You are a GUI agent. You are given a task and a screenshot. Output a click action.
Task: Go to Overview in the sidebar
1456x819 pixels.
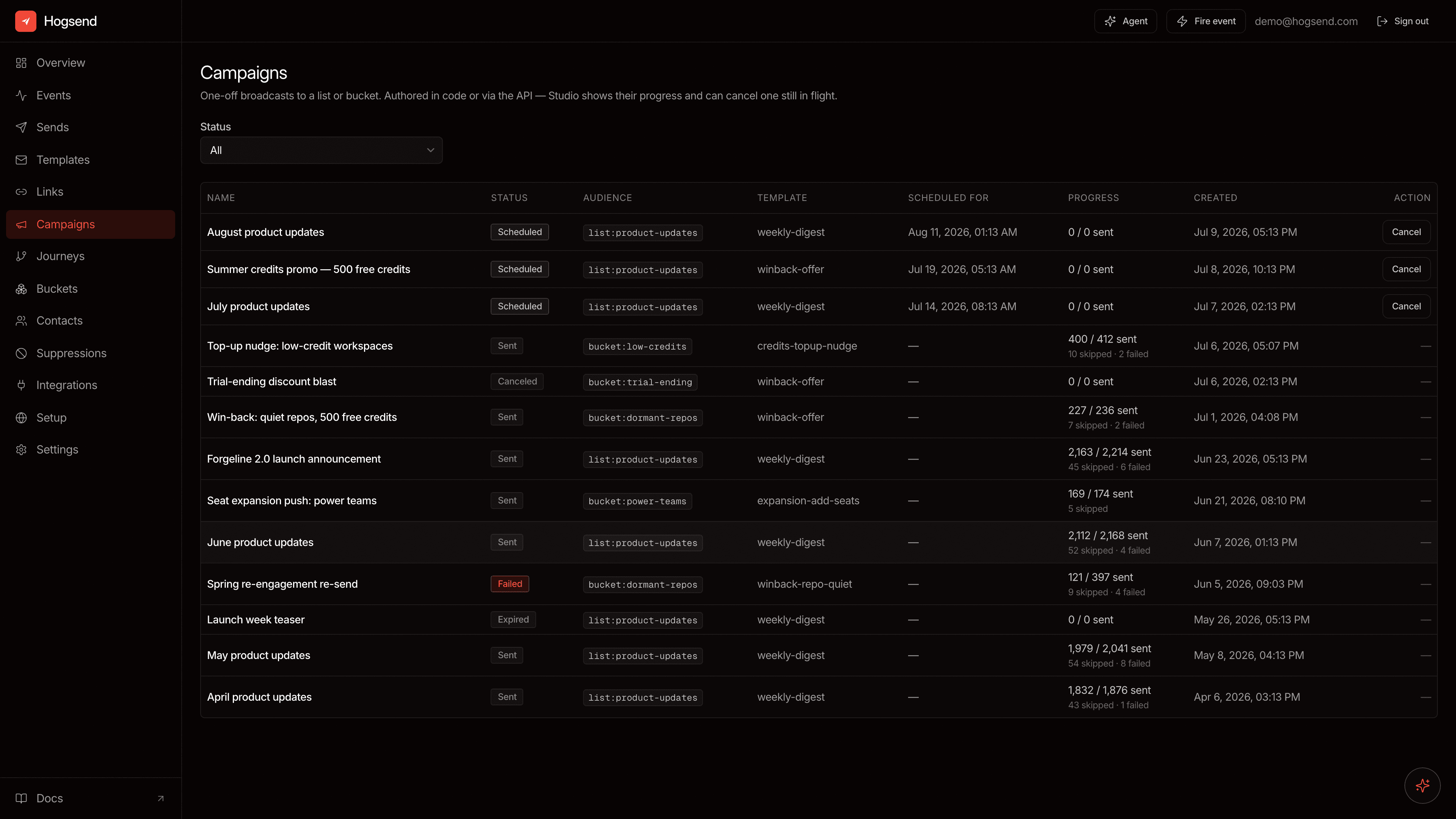[x=91, y=63]
